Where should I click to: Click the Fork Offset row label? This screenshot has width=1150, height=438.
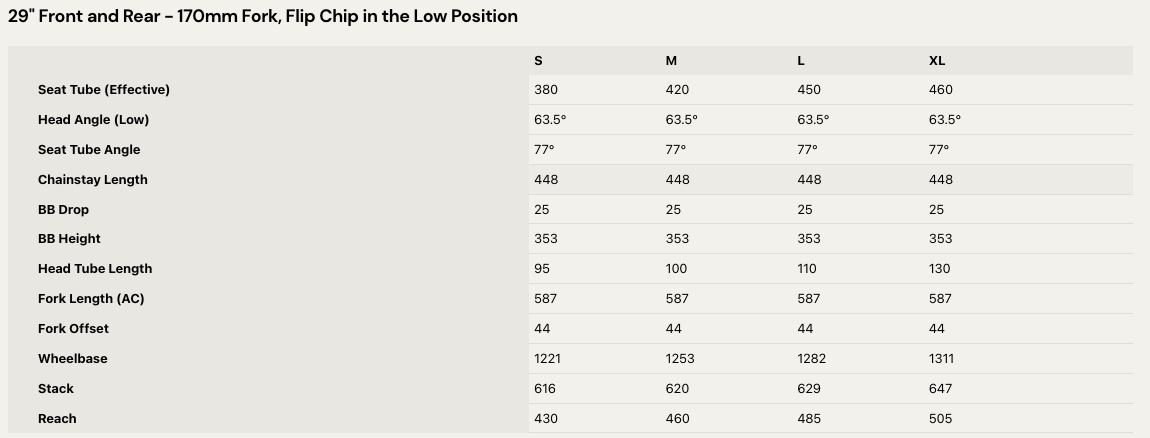point(73,328)
